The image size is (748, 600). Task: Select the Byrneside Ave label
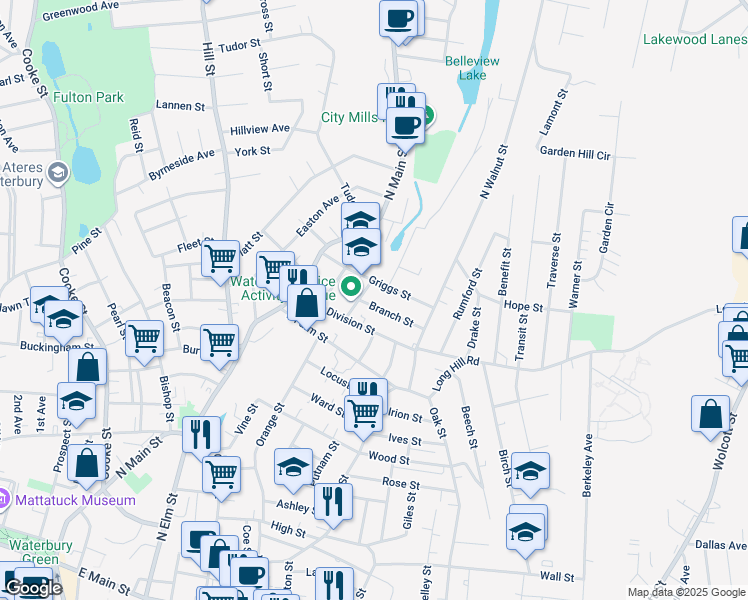(181, 165)
